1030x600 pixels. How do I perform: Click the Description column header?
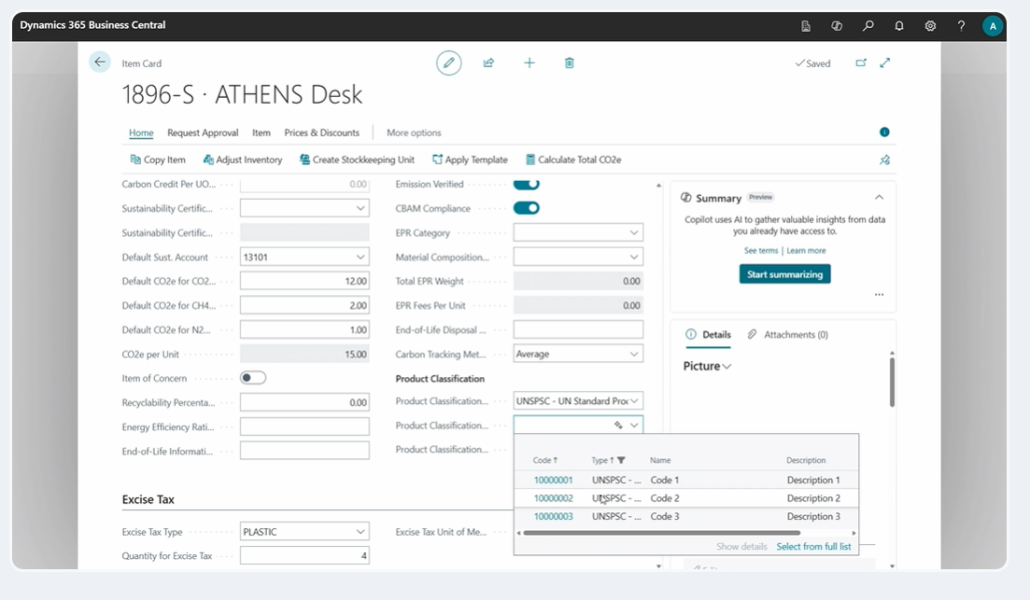806,460
